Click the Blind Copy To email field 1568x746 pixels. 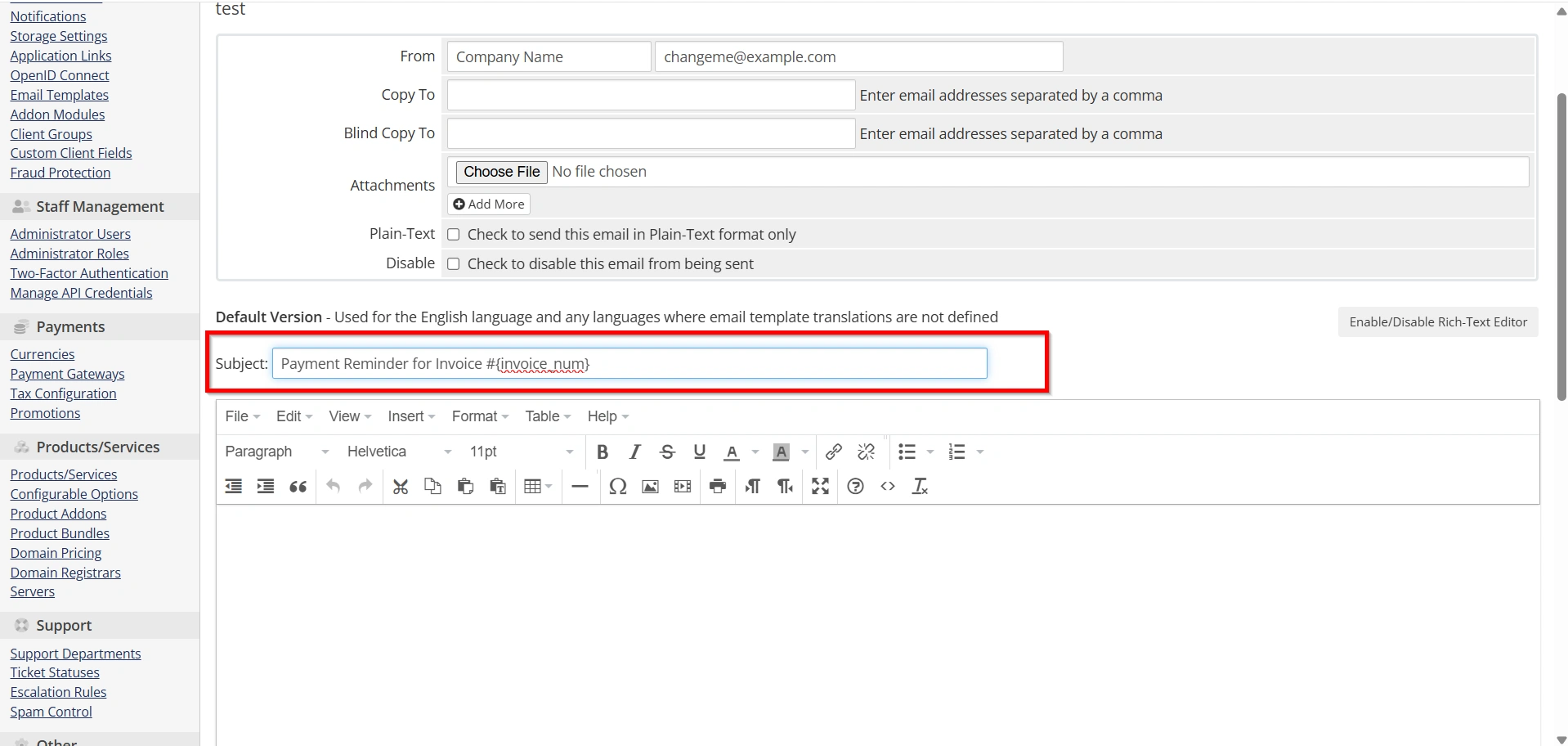[651, 133]
